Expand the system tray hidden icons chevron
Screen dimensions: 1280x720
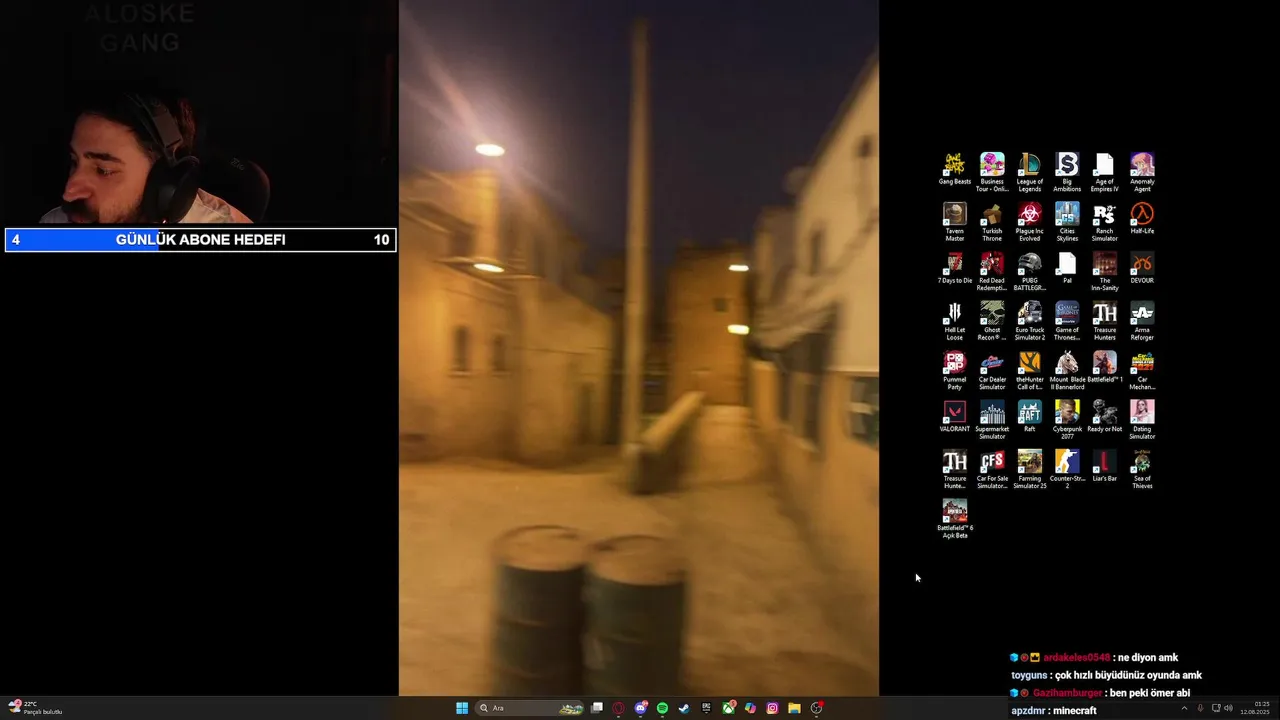tap(1184, 708)
